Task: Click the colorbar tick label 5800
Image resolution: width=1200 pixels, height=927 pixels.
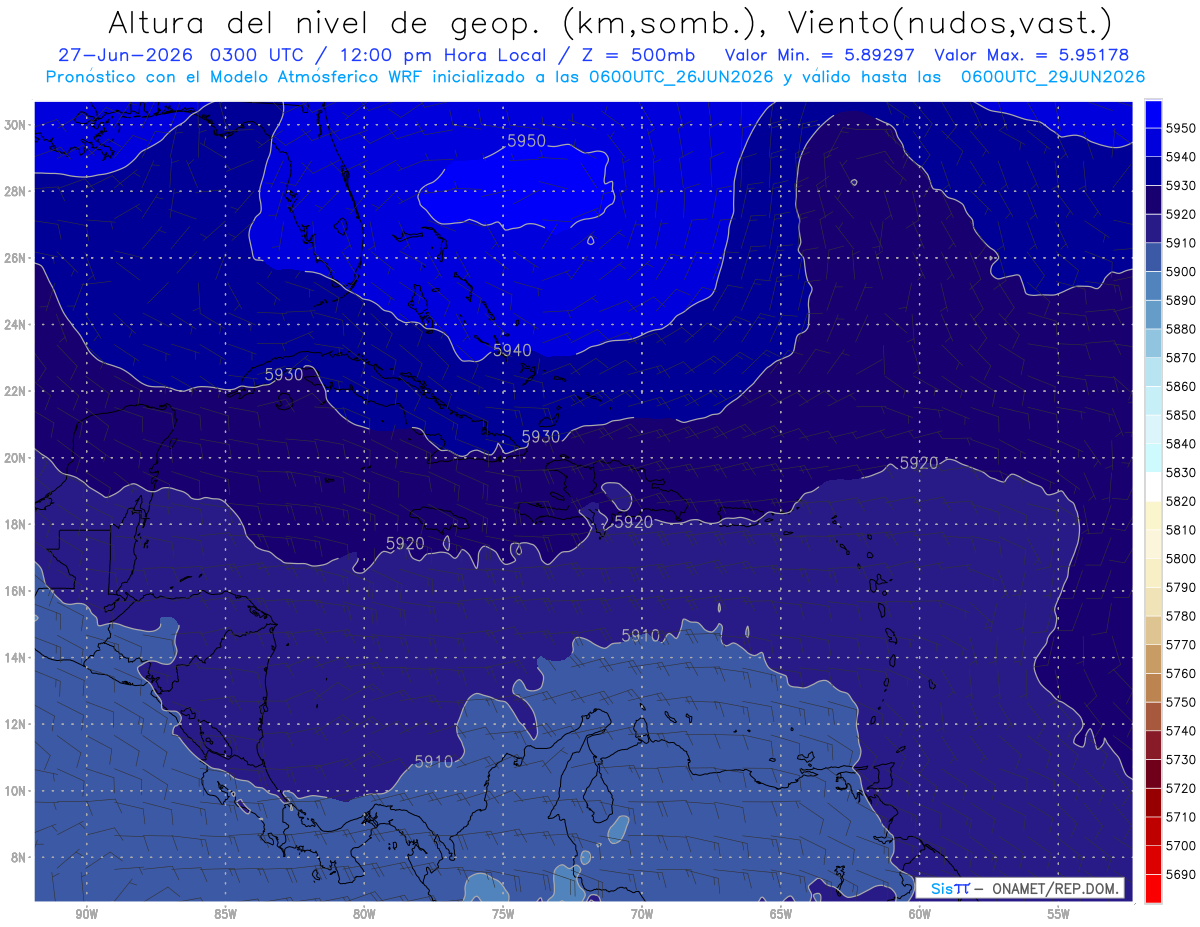Action: point(1181,558)
